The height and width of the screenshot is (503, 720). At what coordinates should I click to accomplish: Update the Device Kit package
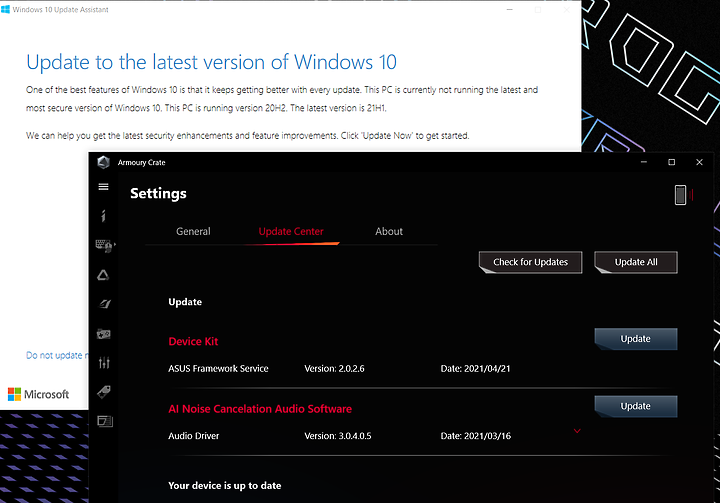pos(636,339)
